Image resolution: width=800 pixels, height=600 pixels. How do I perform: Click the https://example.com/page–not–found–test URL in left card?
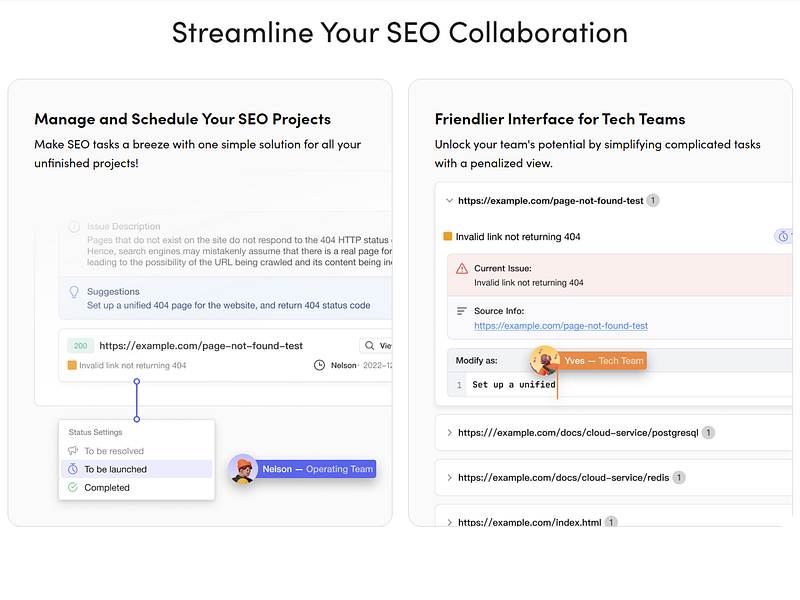pyautogui.click(x=201, y=346)
